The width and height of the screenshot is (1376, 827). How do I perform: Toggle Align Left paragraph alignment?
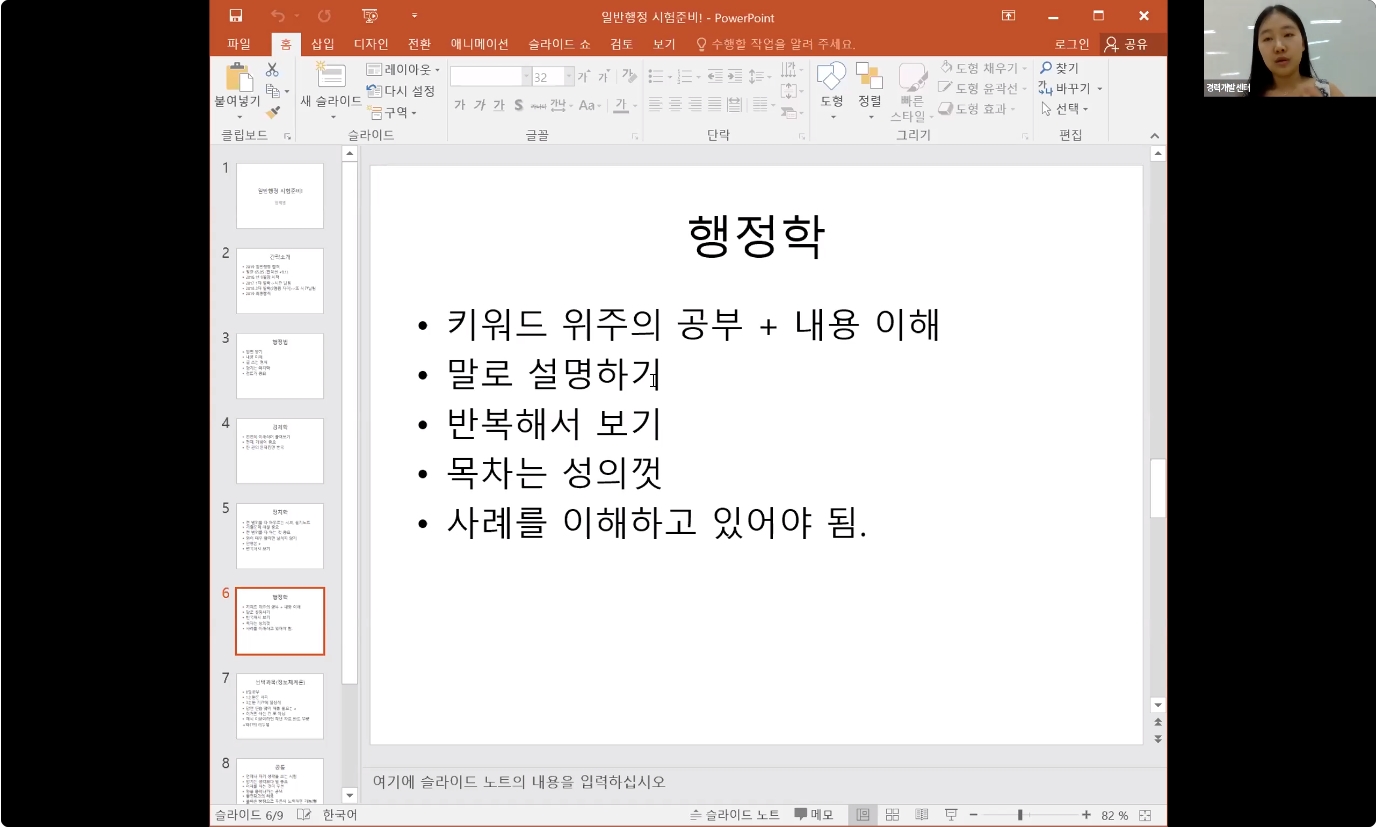click(x=656, y=105)
